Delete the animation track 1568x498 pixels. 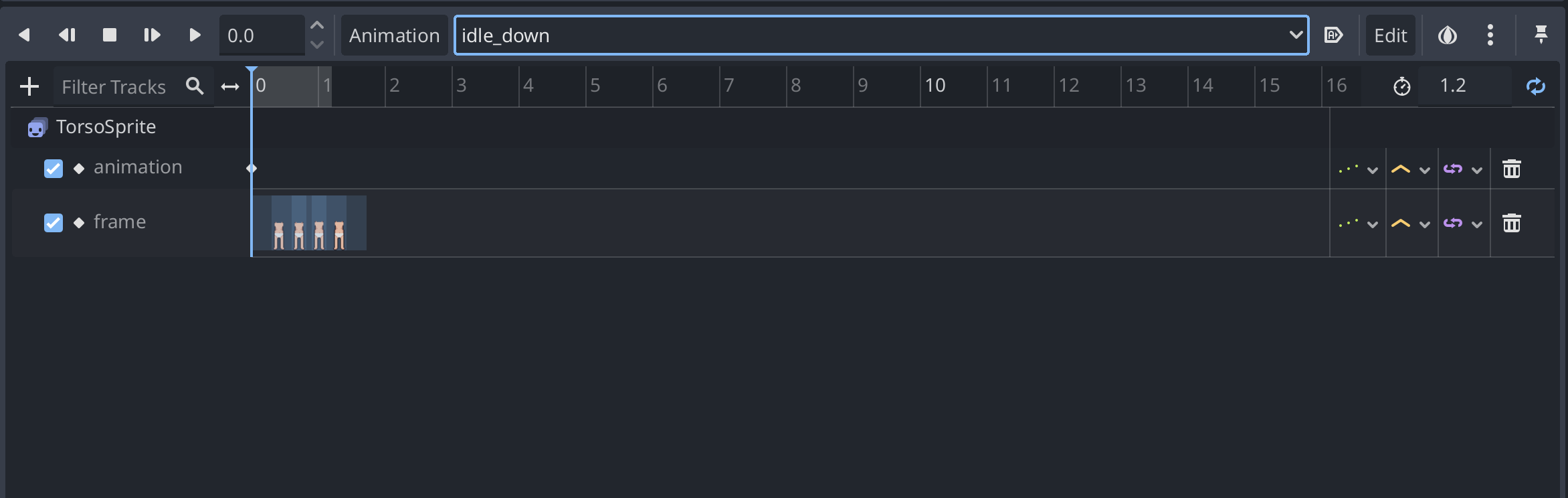(x=1511, y=169)
